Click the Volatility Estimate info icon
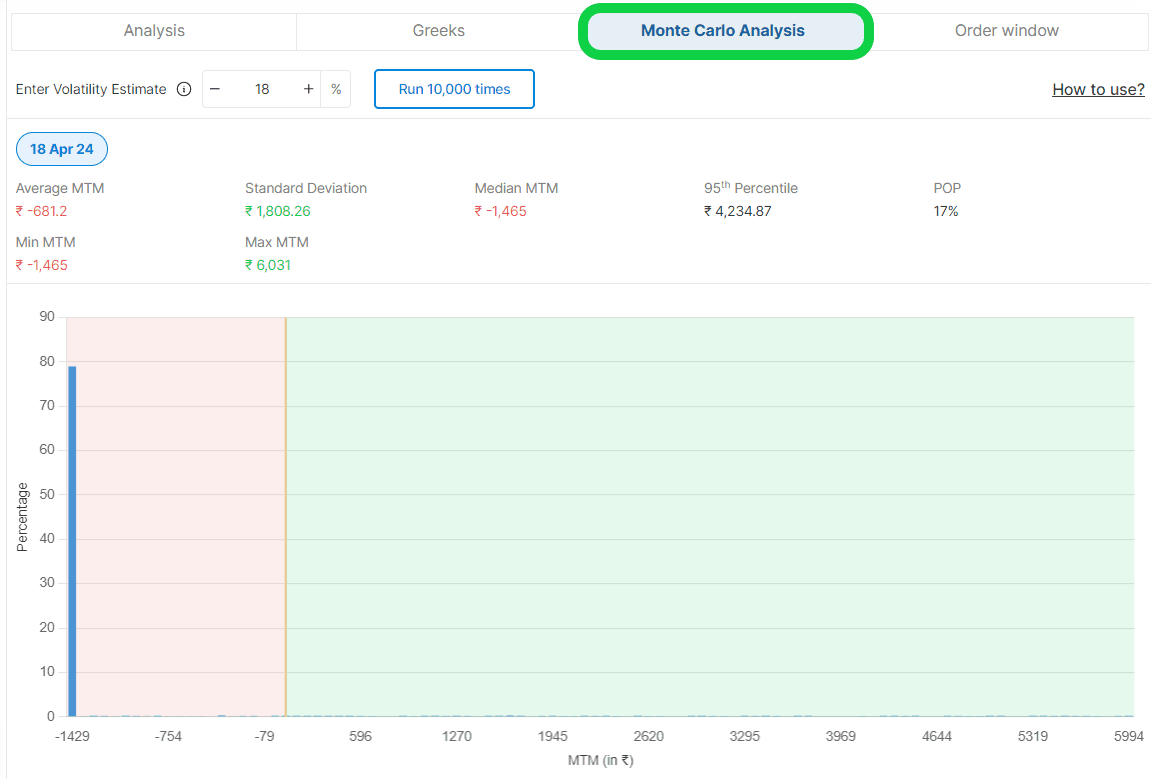Image resolution: width=1151 pixels, height=783 pixels. [184, 89]
